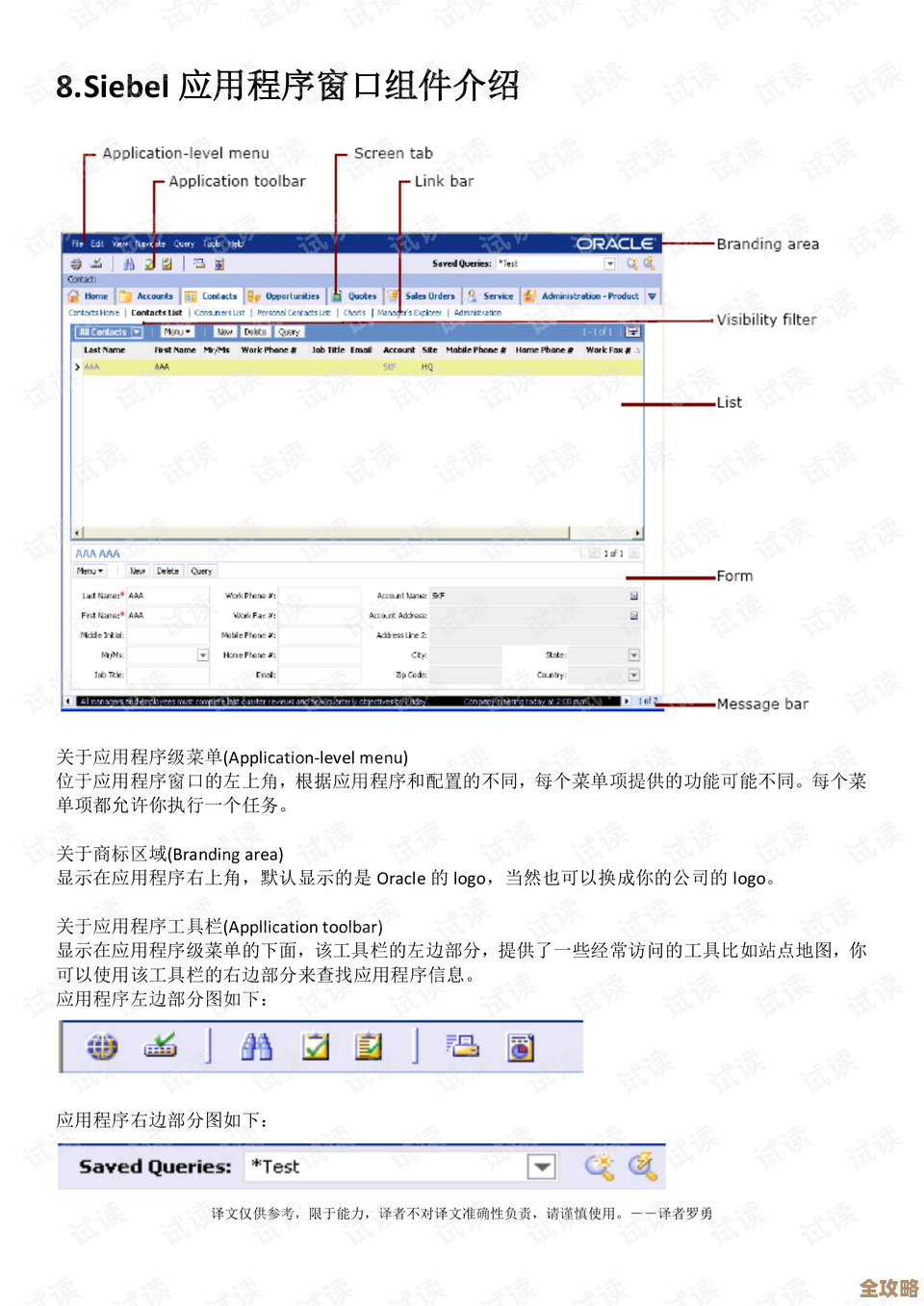Expand the State dropdown in the form
The height and width of the screenshot is (1306, 924).
[633, 655]
